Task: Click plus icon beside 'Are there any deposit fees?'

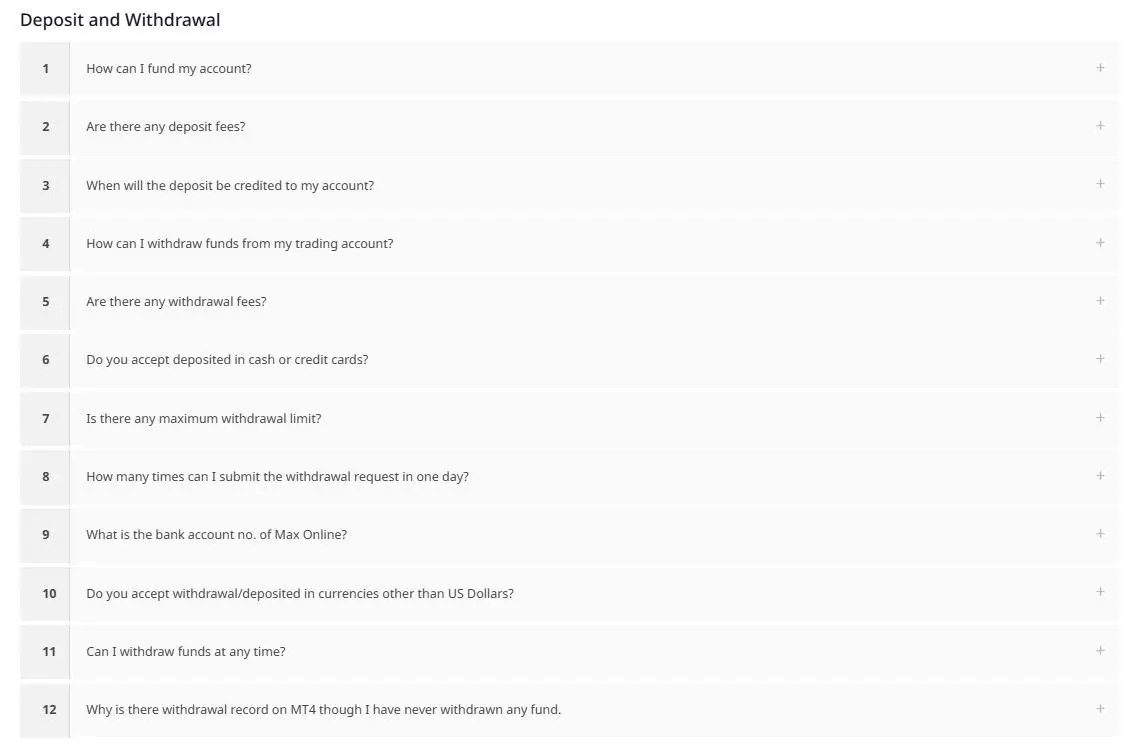Action: pos(1100,126)
